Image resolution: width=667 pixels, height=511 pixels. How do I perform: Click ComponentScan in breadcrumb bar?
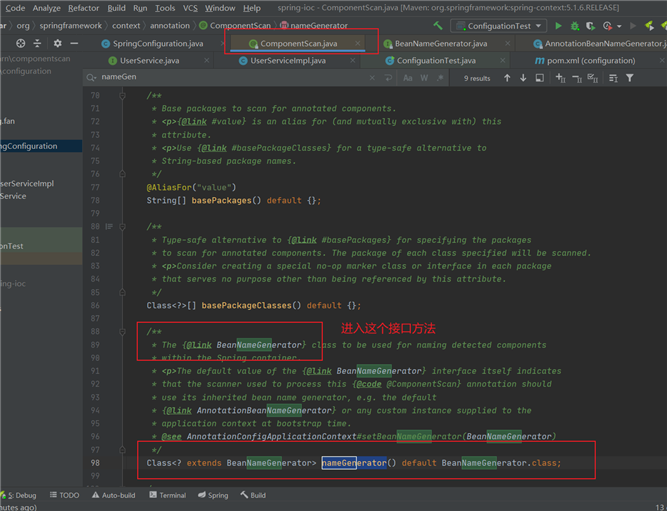coord(235,26)
